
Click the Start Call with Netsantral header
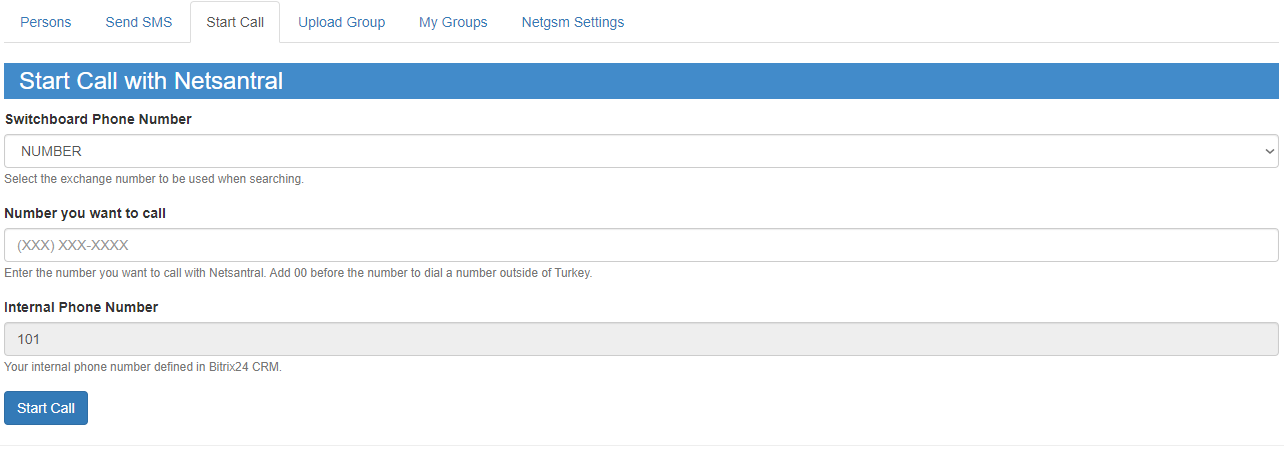coord(151,81)
